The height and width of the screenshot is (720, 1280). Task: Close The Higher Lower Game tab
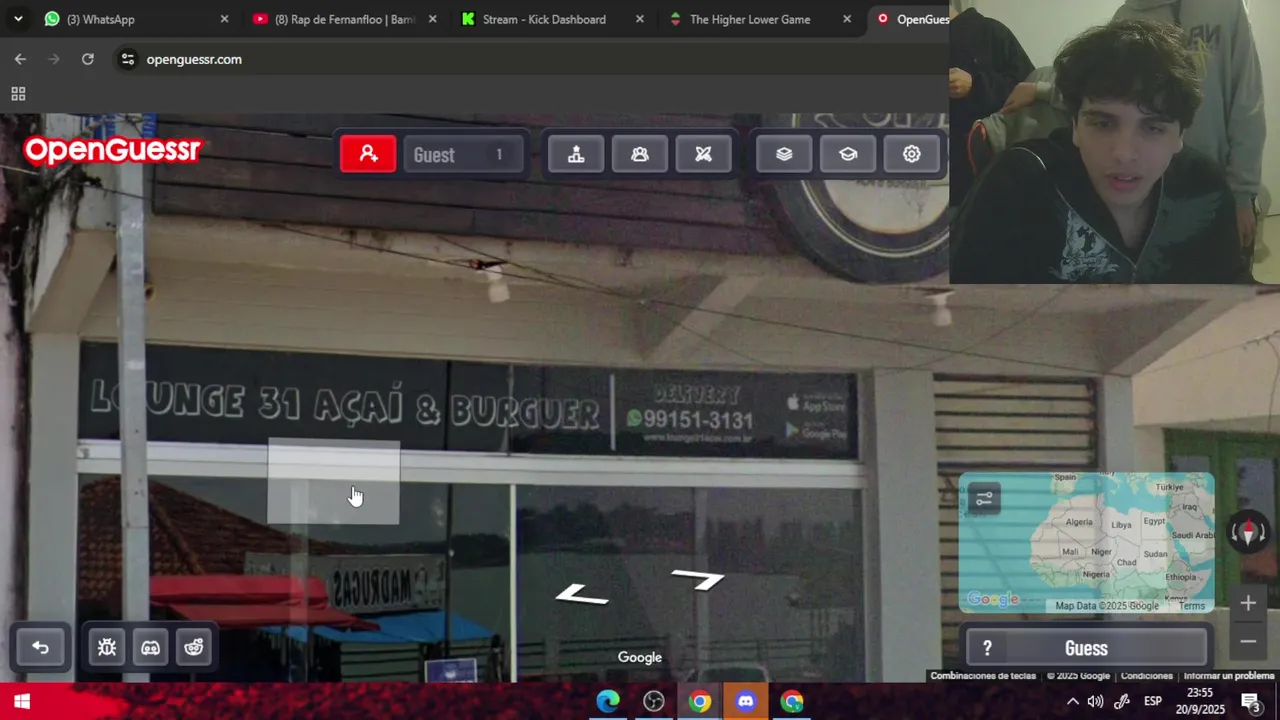(847, 19)
